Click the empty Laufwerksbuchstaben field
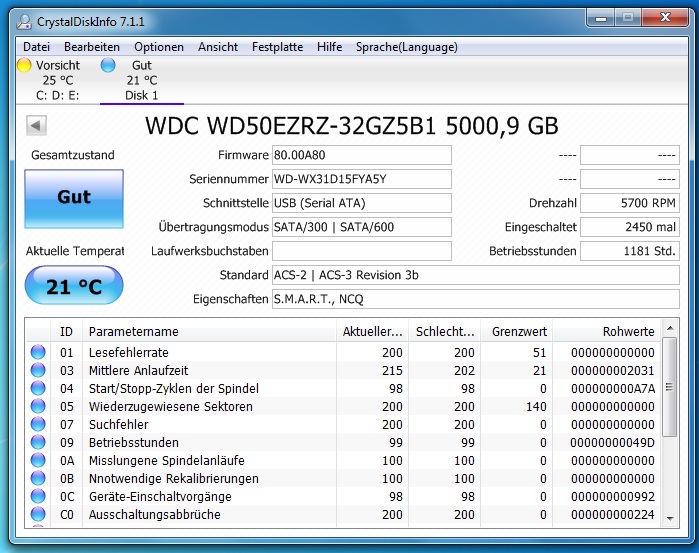699x553 pixels. tap(362, 251)
